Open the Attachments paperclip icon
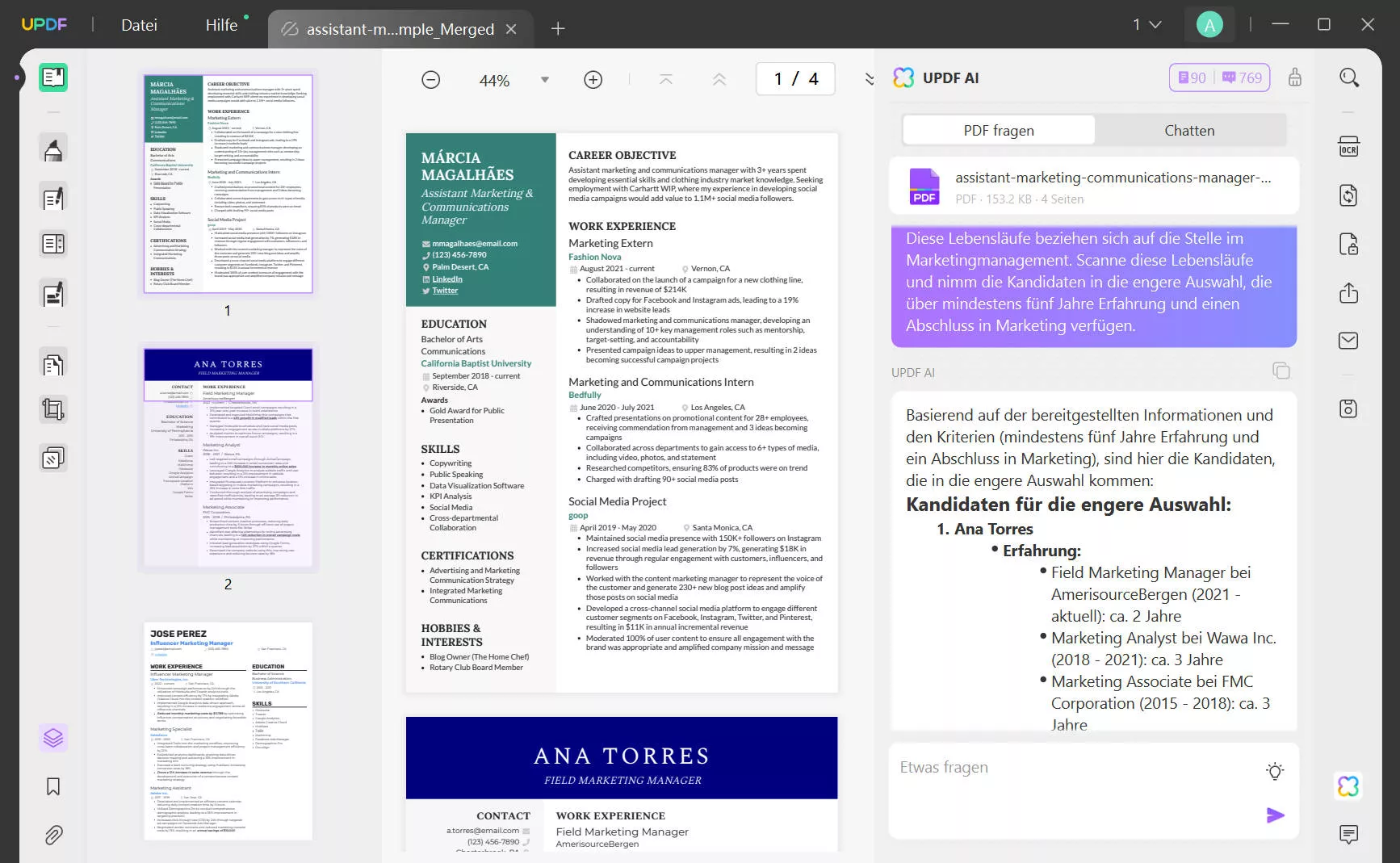The width and height of the screenshot is (1400, 863). point(53,835)
